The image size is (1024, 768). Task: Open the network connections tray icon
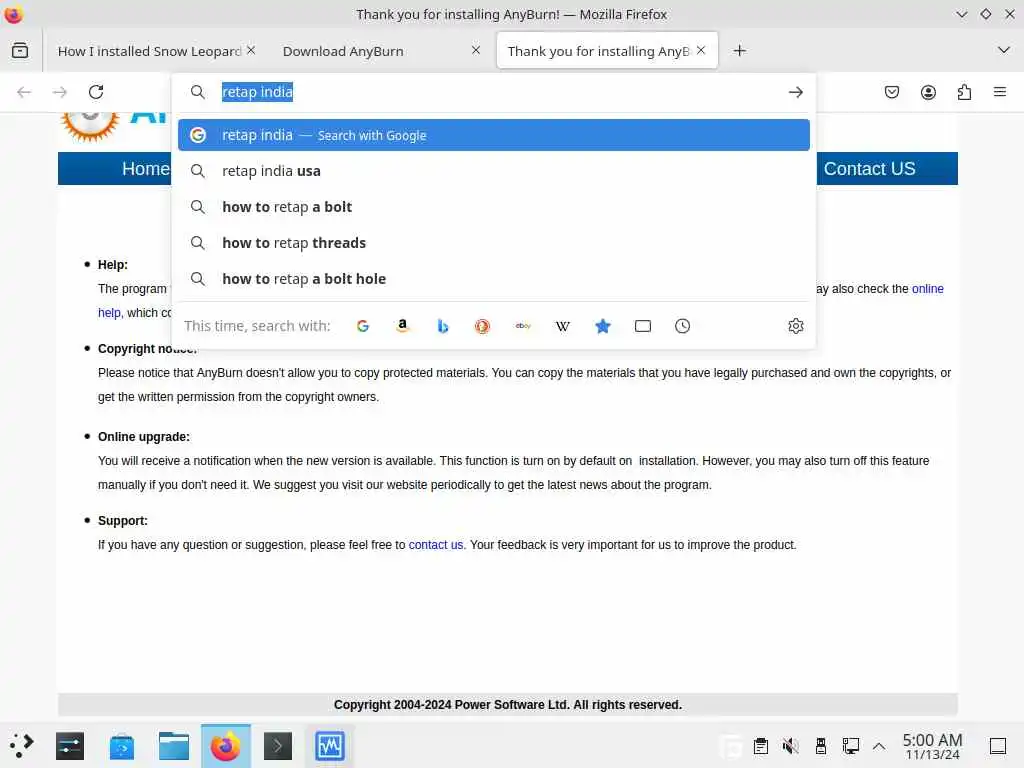tap(850, 746)
